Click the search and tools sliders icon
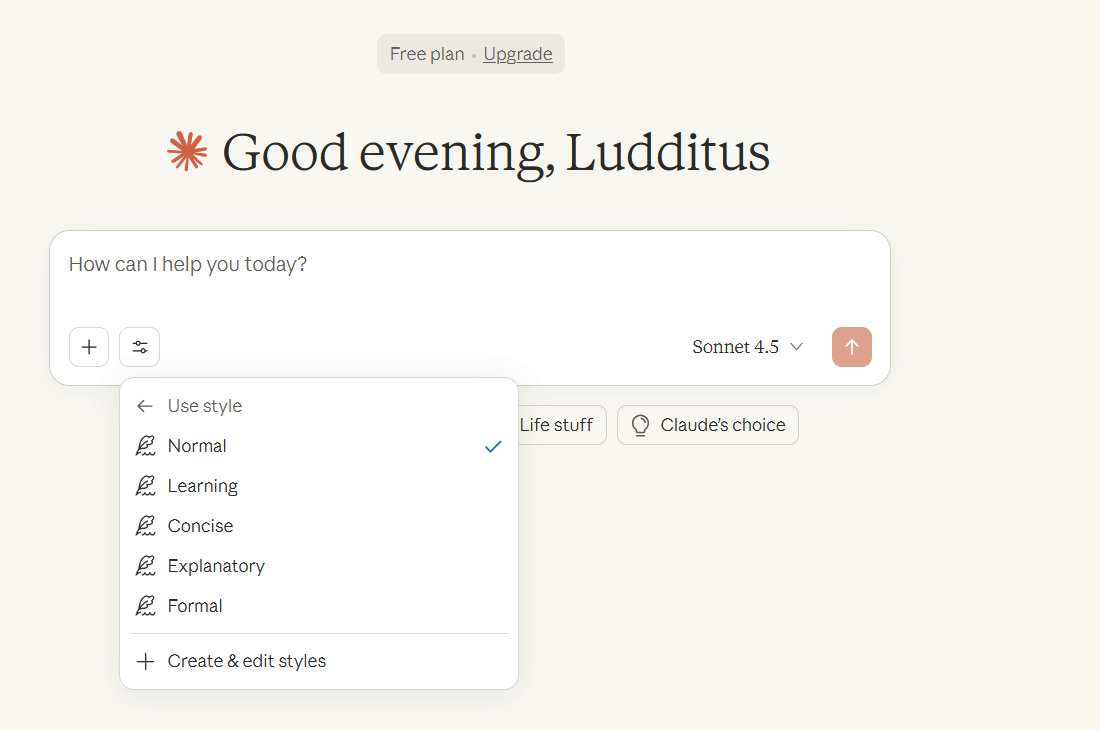This screenshot has width=1100, height=730. (x=139, y=347)
